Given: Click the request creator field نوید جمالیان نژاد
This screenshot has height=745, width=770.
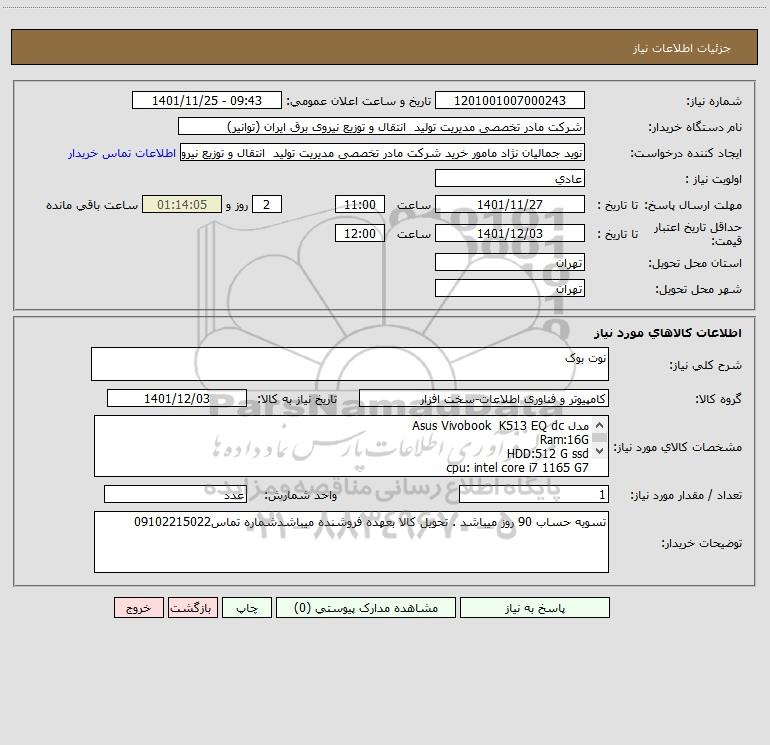Looking at the screenshot, I should pyautogui.click(x=382, y=153).
